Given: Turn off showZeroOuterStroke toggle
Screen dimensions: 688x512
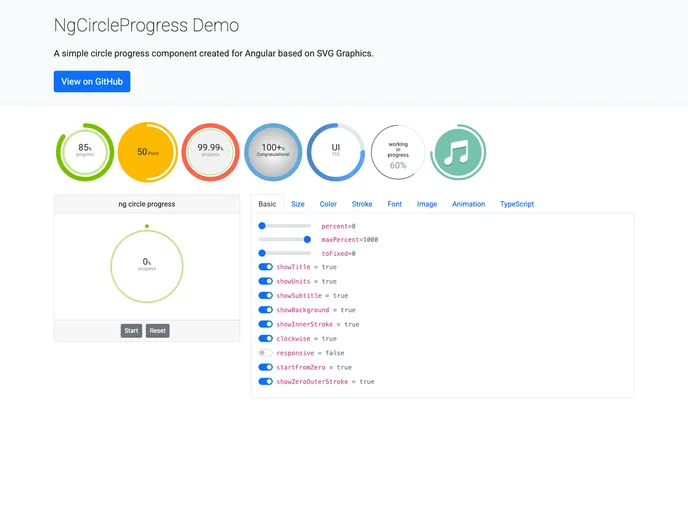Looking at the screenshot, I should point(265,381).
